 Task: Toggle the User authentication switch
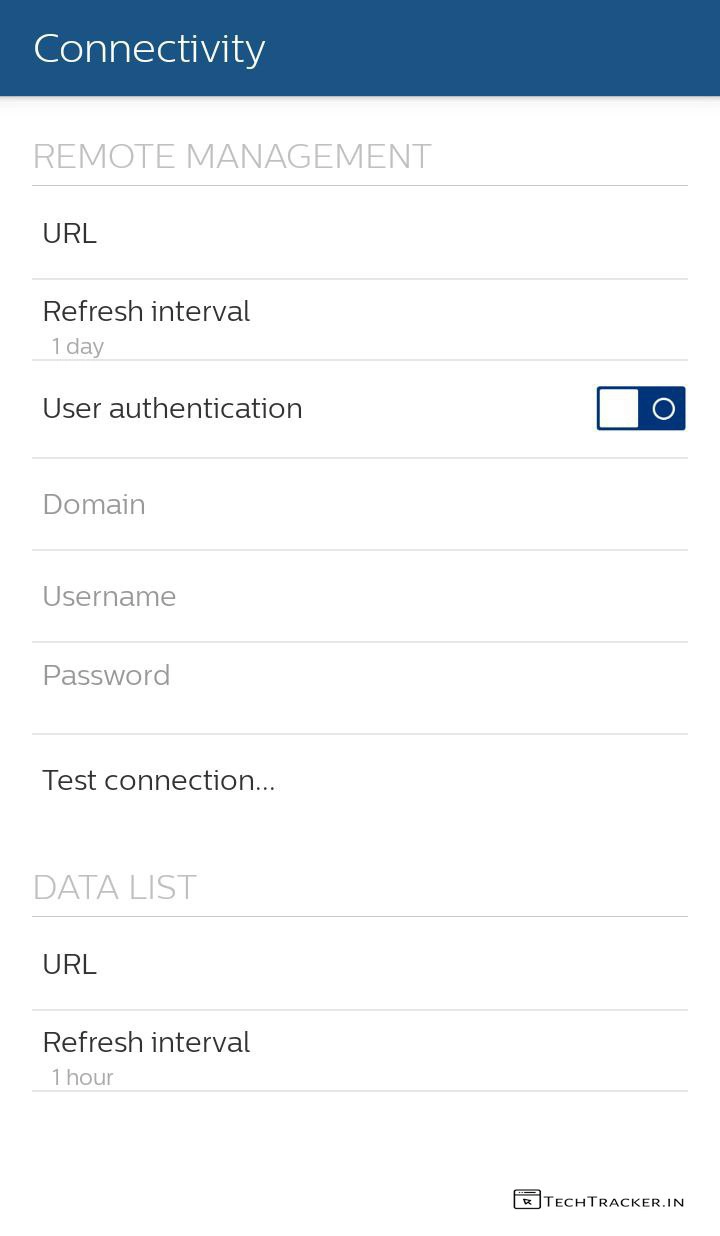pyautogui.click(x=641, y=408)
